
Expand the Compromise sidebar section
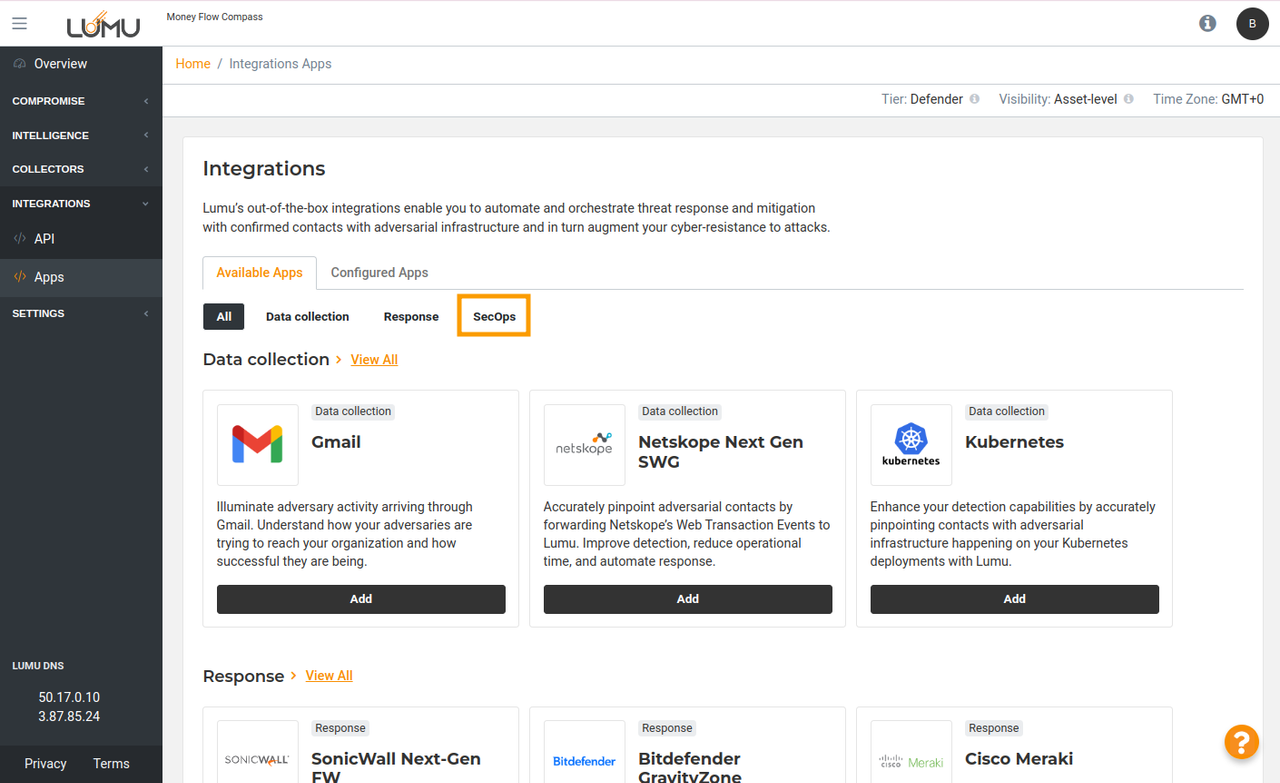click(80, 101)
